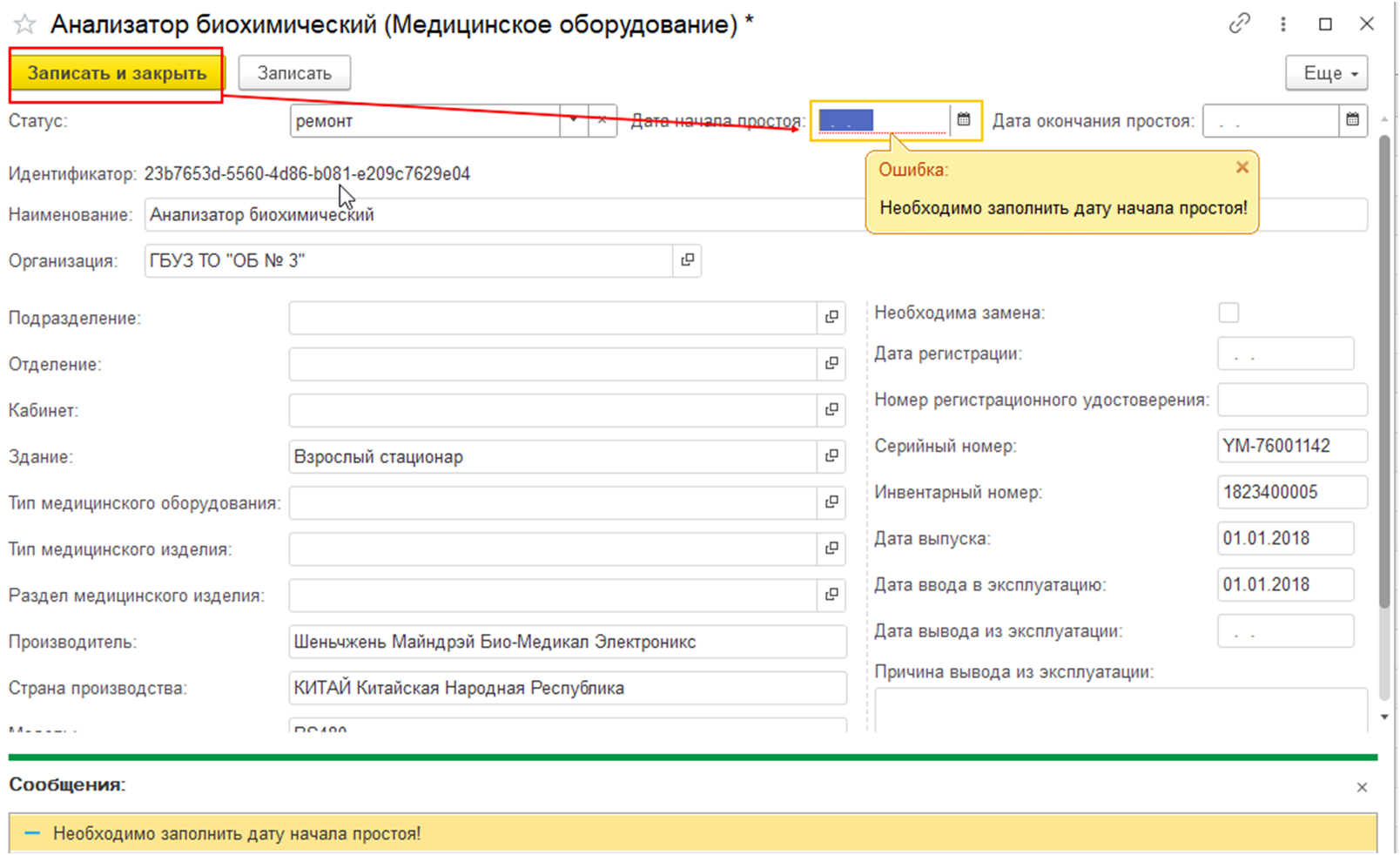Image resolution: width=1400 pixels, height=855 pixels.
Task: Click the Записать и закрыть button
Action: [x=117, y=73]
